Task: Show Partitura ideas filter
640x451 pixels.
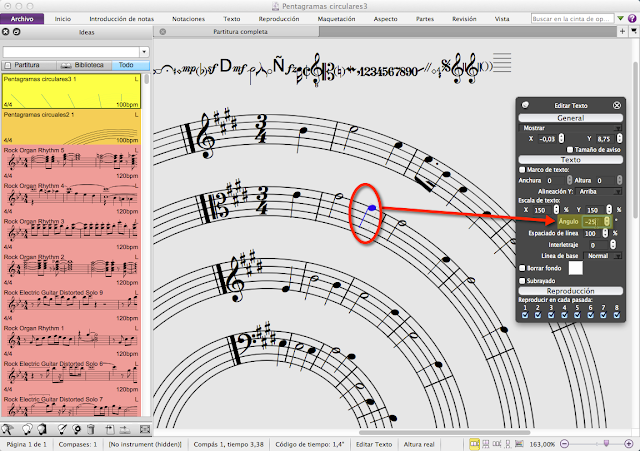Action: tap(29, 65)
